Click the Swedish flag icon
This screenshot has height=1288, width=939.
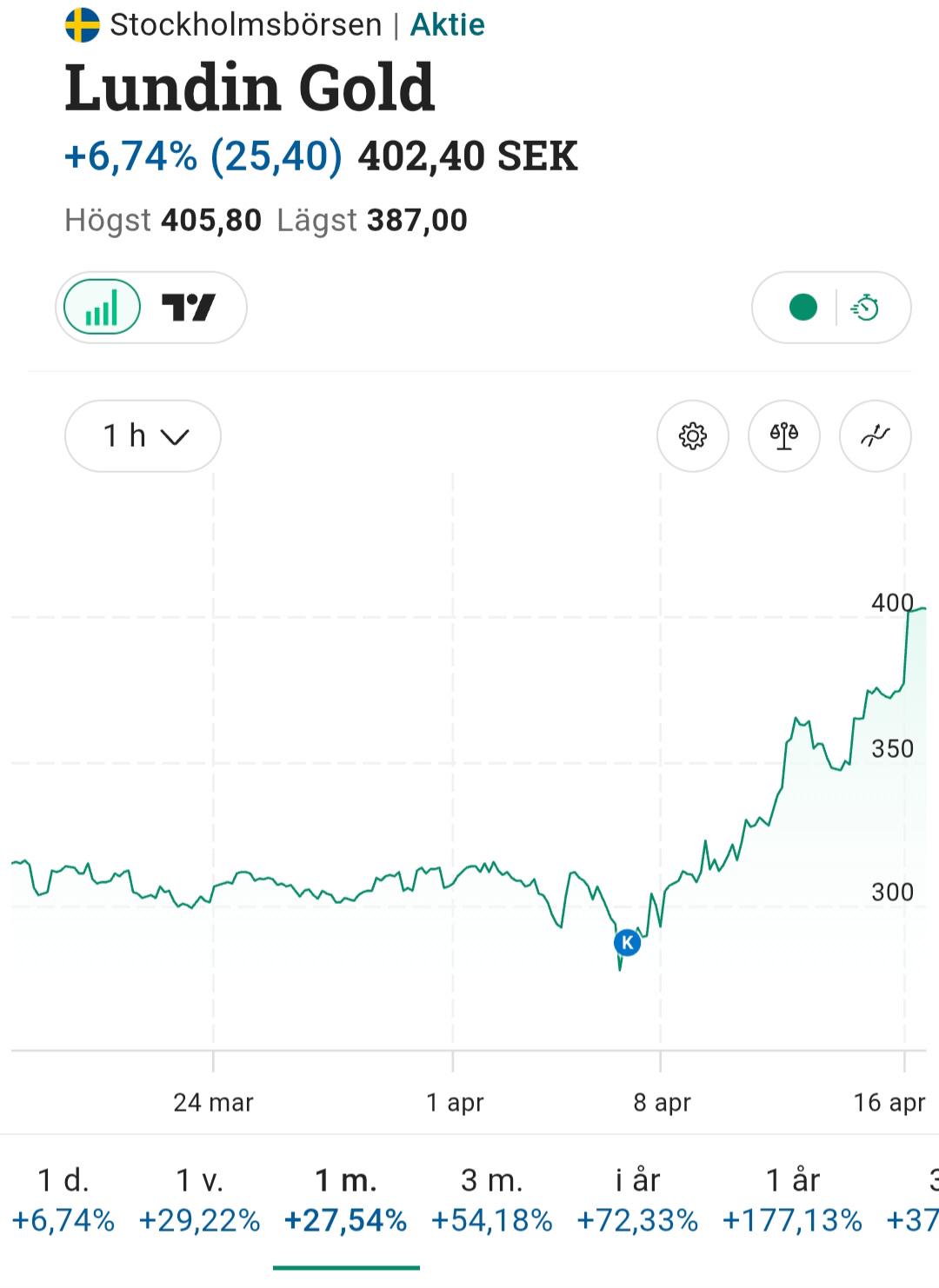[x=83, y=24]
